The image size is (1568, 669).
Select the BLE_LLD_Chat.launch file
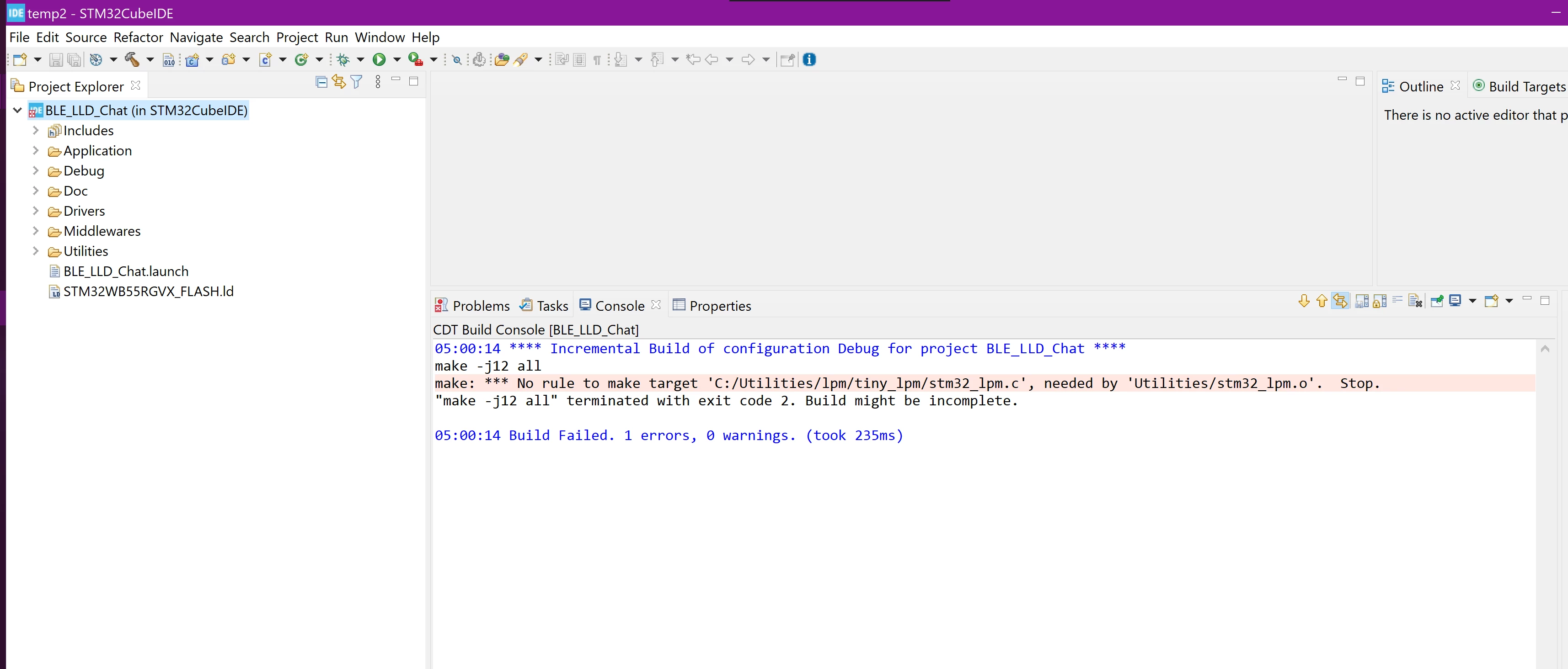pos(119,271)
